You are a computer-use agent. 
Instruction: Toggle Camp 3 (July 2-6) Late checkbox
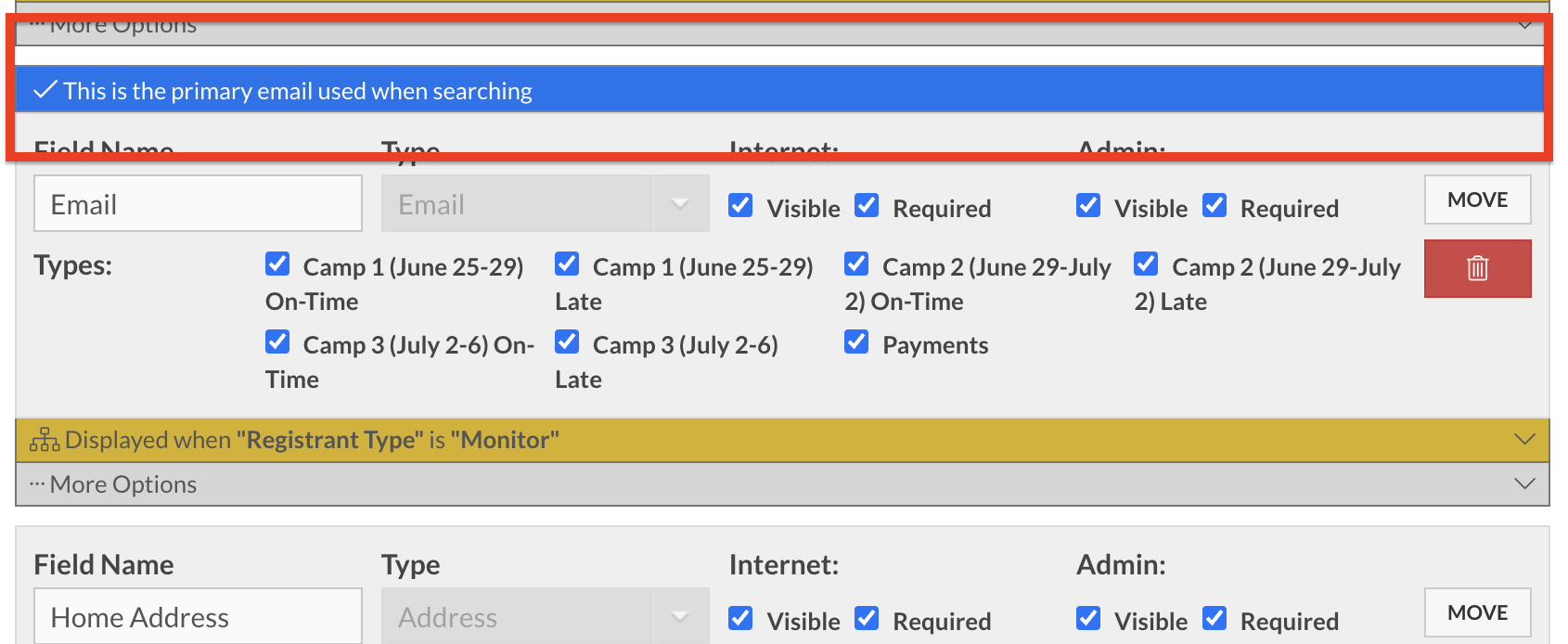[567, 342]
